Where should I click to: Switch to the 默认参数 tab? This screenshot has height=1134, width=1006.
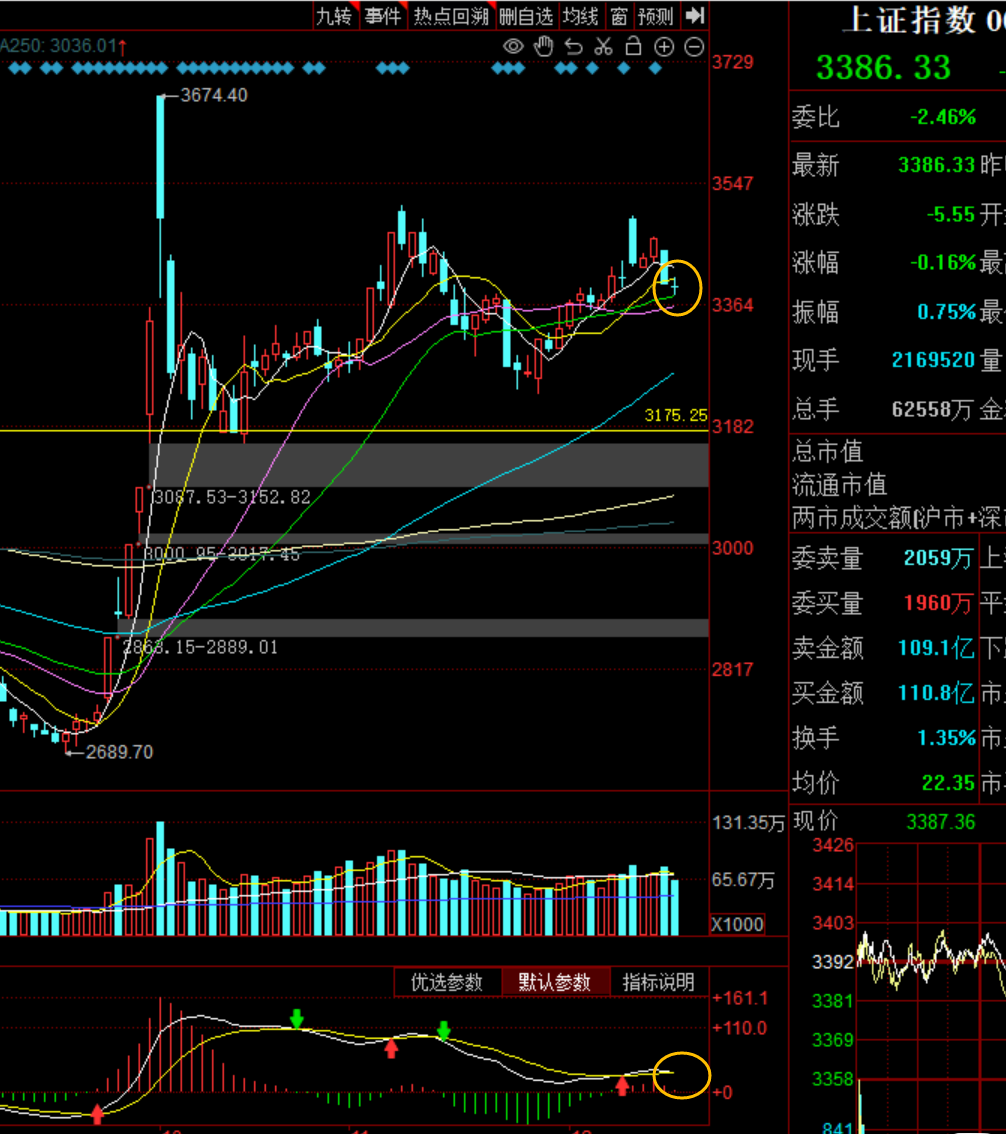(x=555, y=982)
